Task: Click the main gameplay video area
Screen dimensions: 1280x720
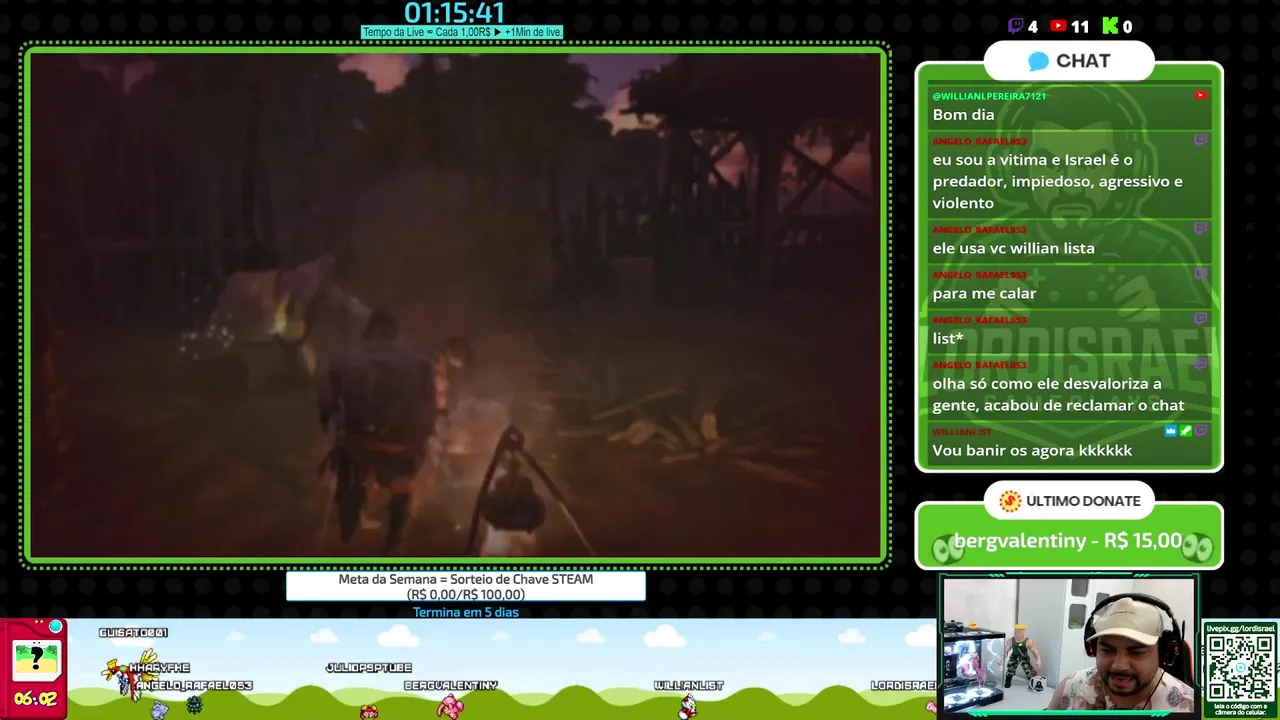Action: click(x=455, y=305)
